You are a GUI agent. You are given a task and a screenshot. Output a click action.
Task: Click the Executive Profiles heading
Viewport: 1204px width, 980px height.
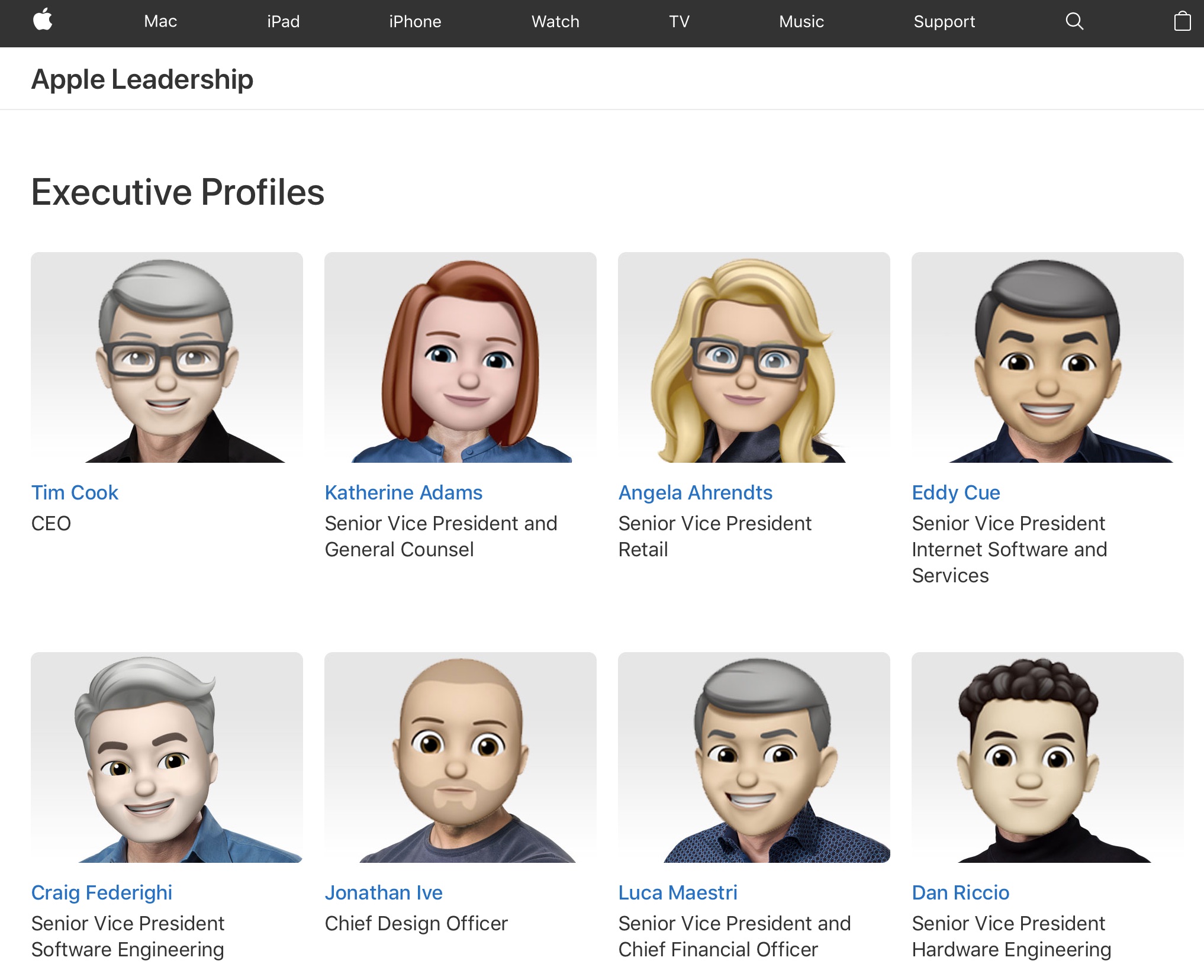click(178, 192)
